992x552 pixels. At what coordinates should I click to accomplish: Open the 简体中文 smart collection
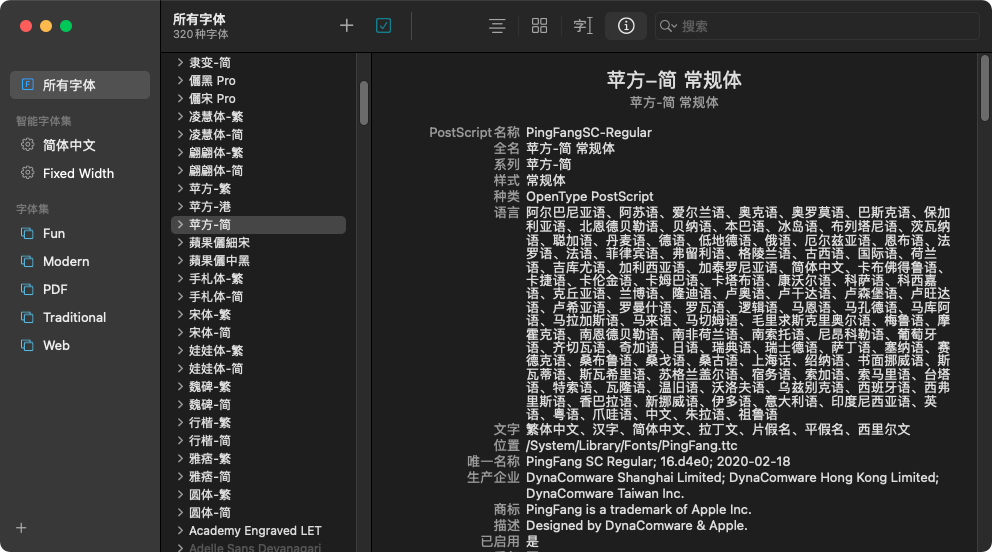click(x=69, y=145)
